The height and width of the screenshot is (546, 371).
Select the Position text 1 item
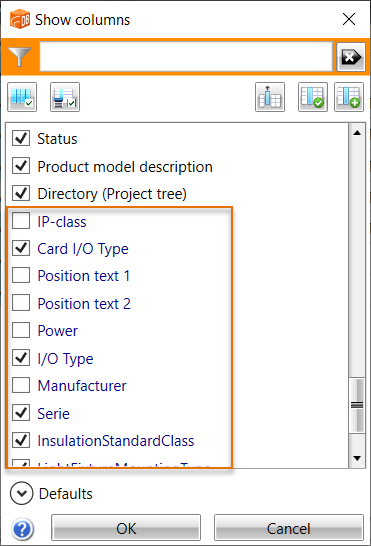tap(84, 276)
